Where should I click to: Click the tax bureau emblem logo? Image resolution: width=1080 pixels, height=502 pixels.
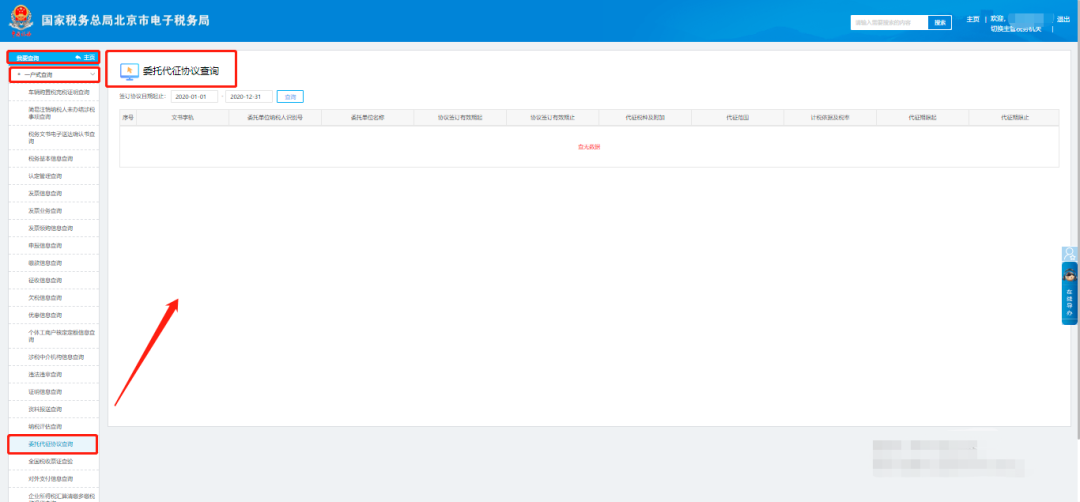pyautogui.click(x=21, y=20)
